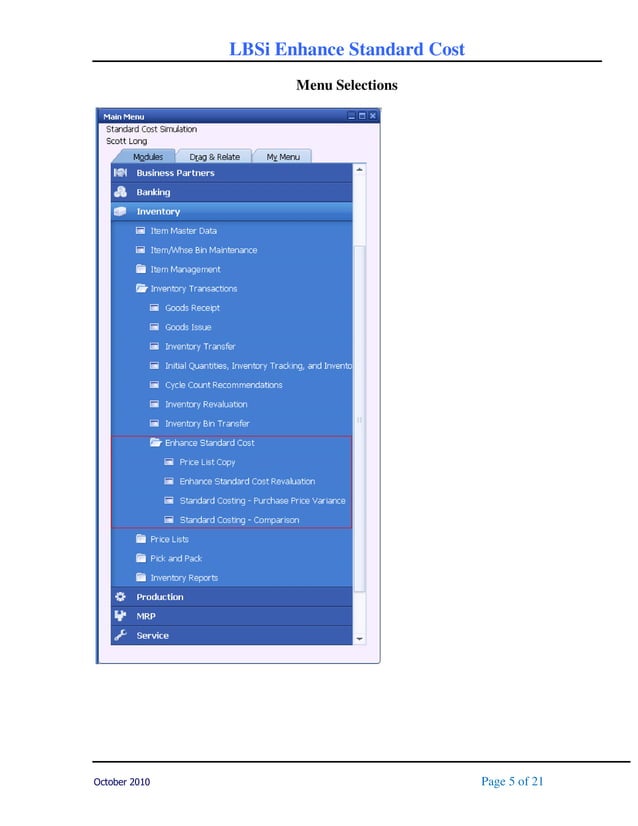The image size is (638, 826).
Task: Click the Inventory module box icon
Action: [x=120, y=211]
